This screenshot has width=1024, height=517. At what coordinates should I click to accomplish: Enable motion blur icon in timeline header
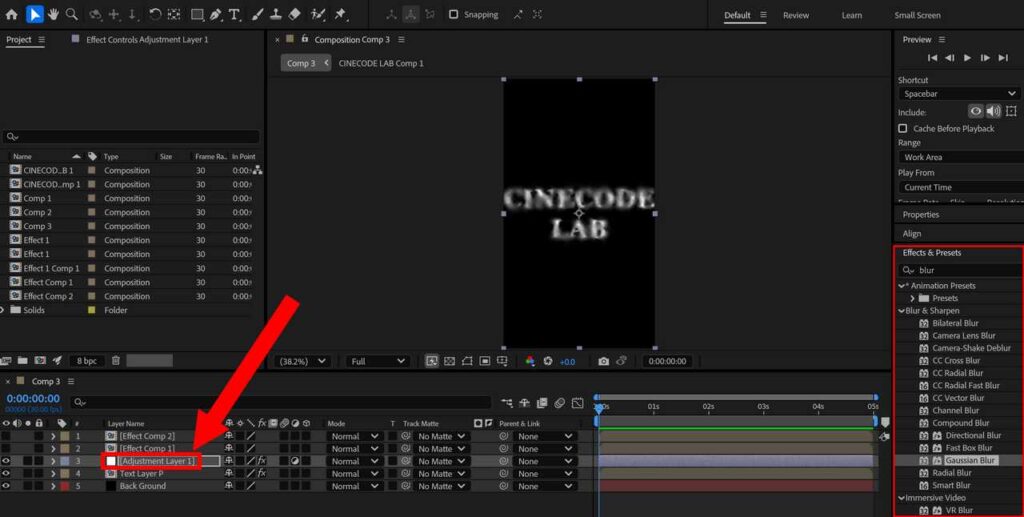[560, 403]
